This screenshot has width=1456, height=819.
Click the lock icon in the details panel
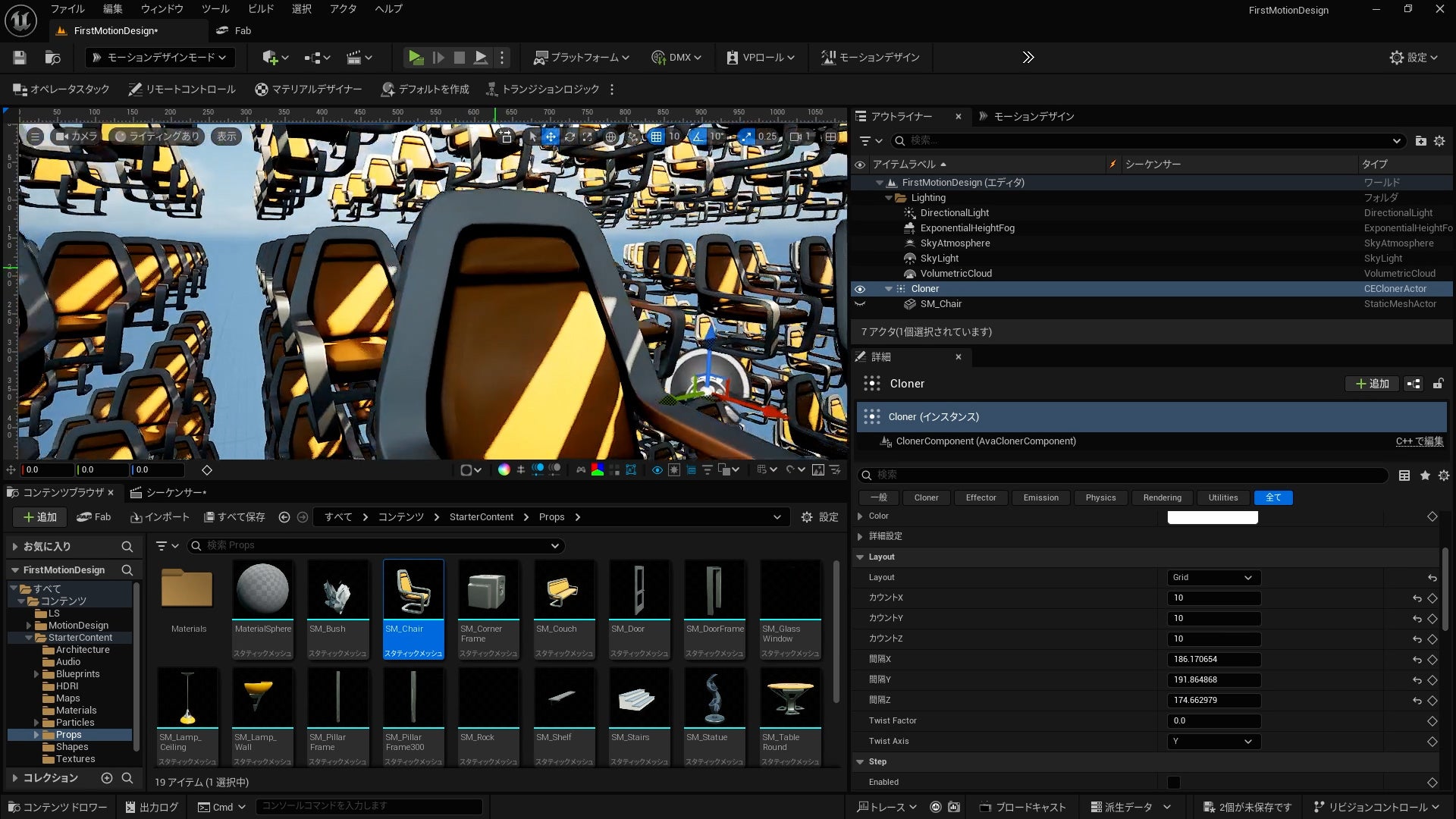coord(1438,384)
